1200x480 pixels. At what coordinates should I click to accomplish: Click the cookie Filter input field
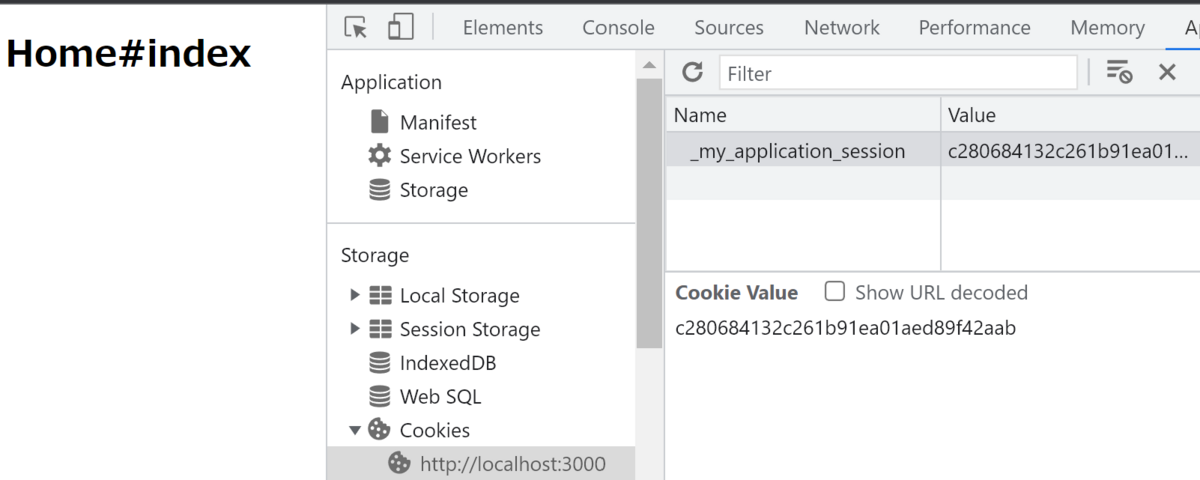pos(897,73)
